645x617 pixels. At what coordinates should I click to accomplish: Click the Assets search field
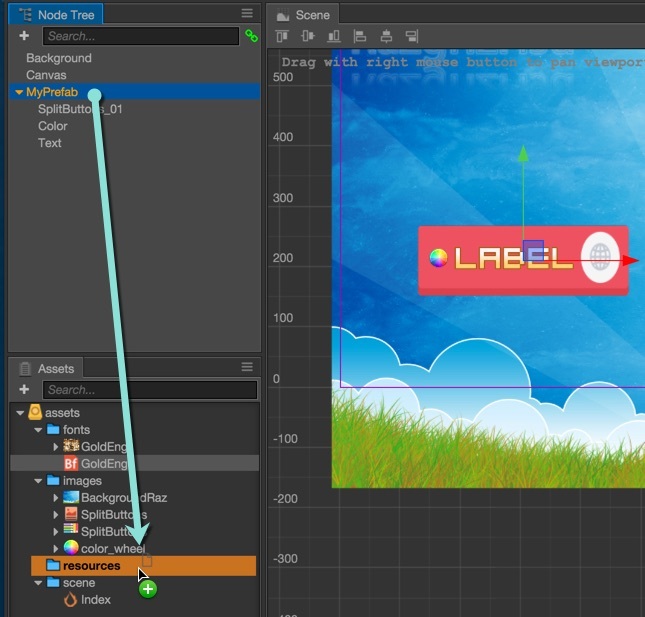point(150,390)
